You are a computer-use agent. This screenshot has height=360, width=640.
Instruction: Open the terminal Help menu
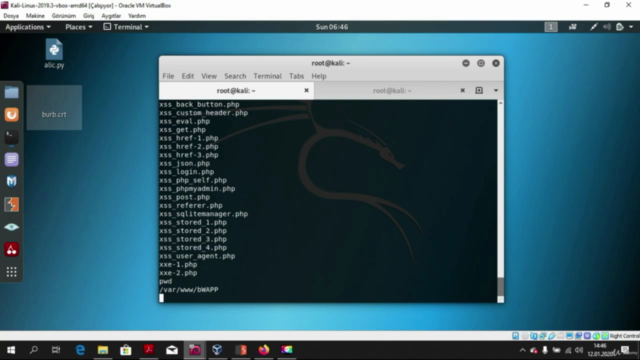coord(319,76)
